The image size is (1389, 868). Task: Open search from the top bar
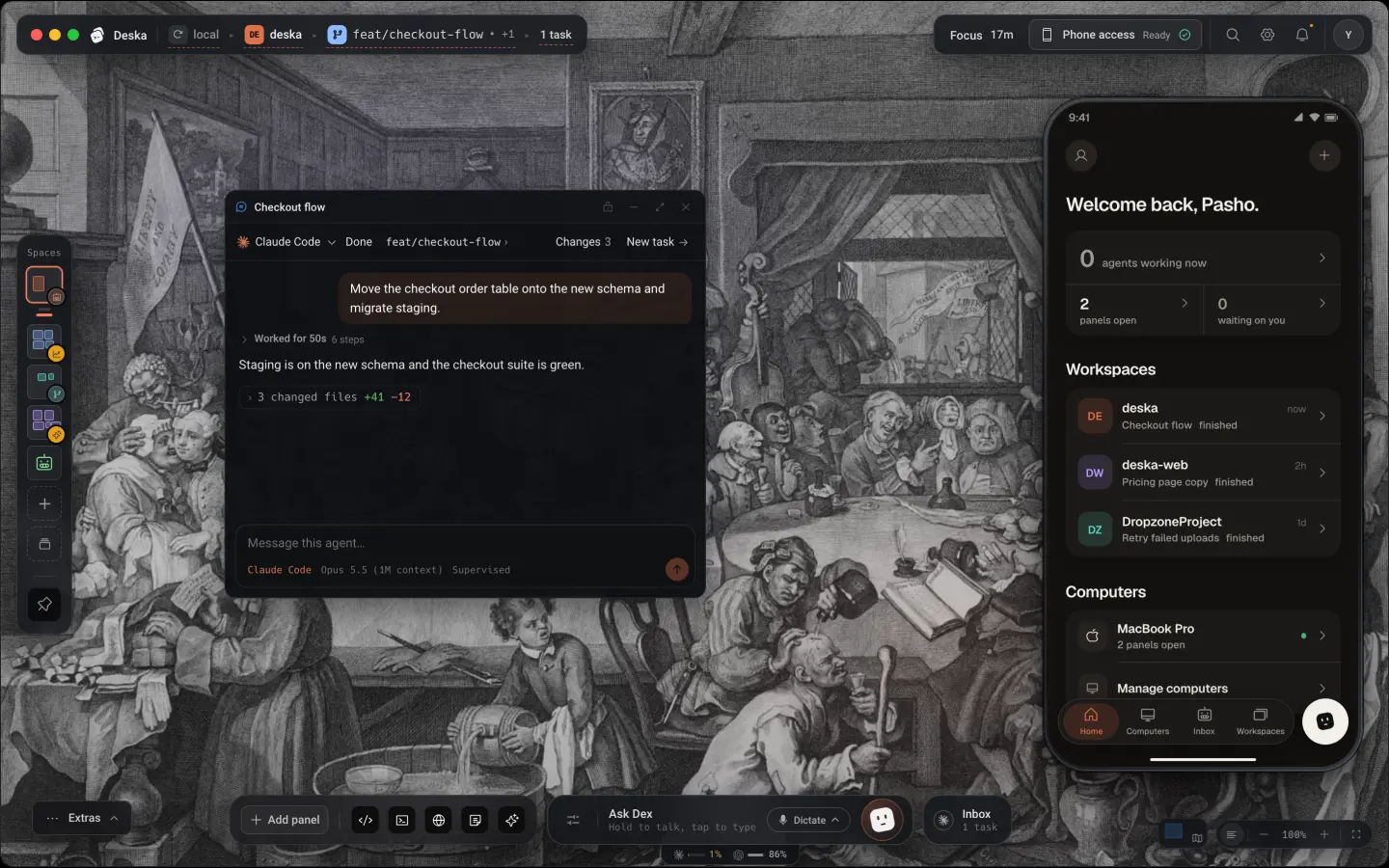click(x=1233, y=35)
